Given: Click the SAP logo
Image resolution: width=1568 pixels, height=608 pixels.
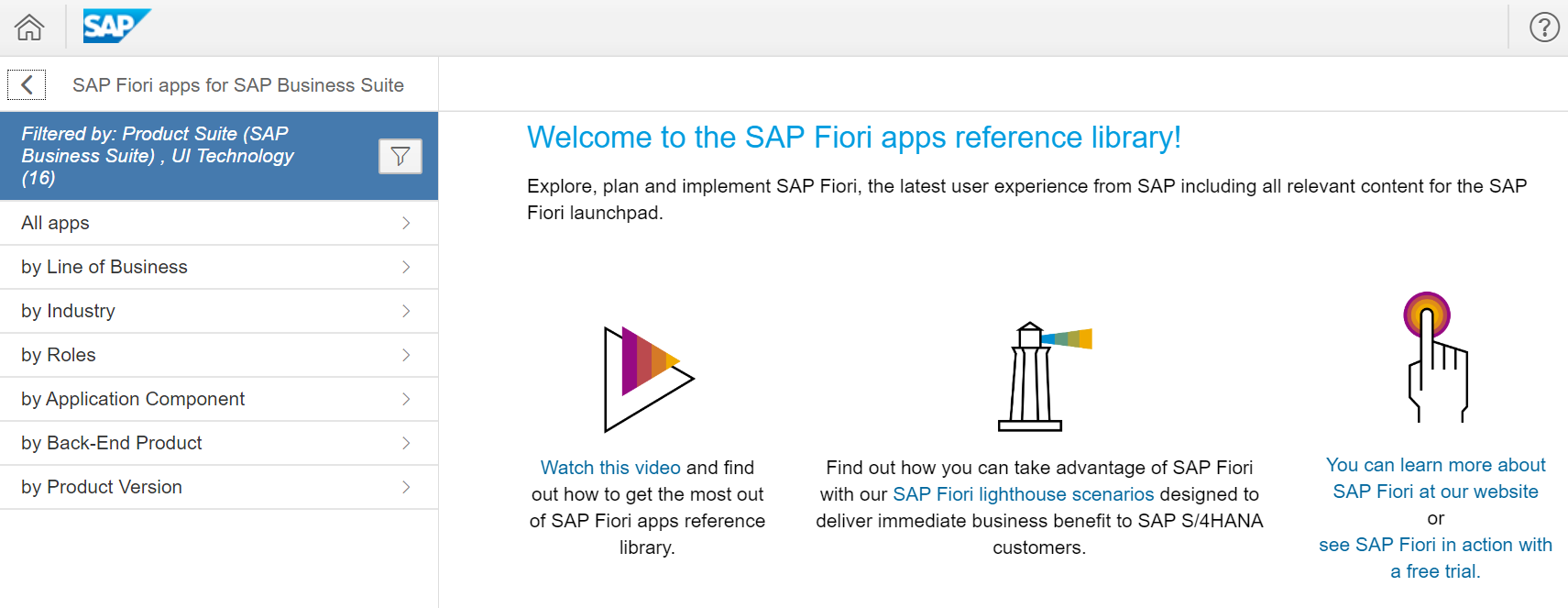Looking at the screenshot, I should 115,27.
